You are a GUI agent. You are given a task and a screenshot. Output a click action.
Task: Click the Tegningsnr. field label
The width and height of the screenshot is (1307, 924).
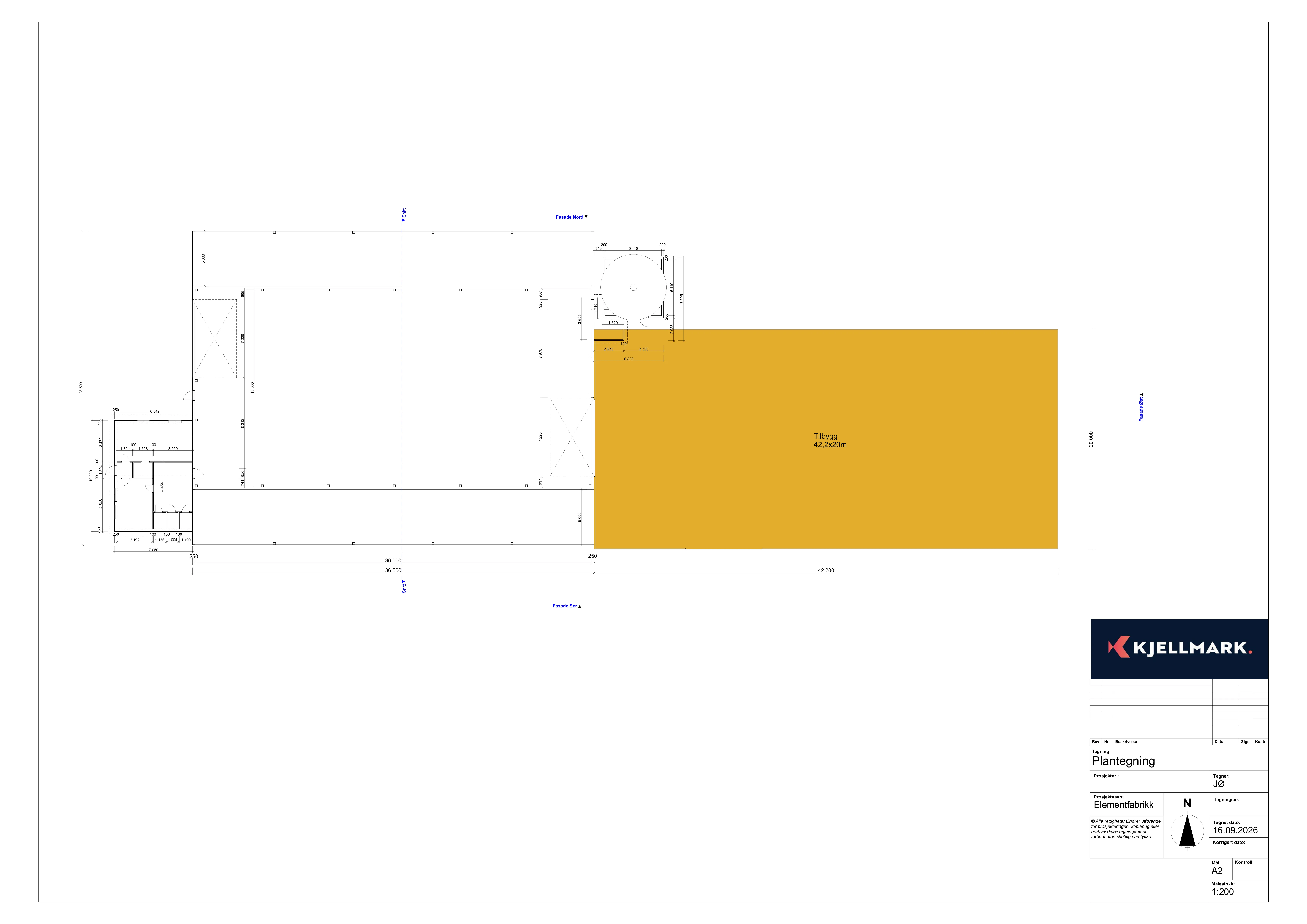click(x=1227, y=800)
